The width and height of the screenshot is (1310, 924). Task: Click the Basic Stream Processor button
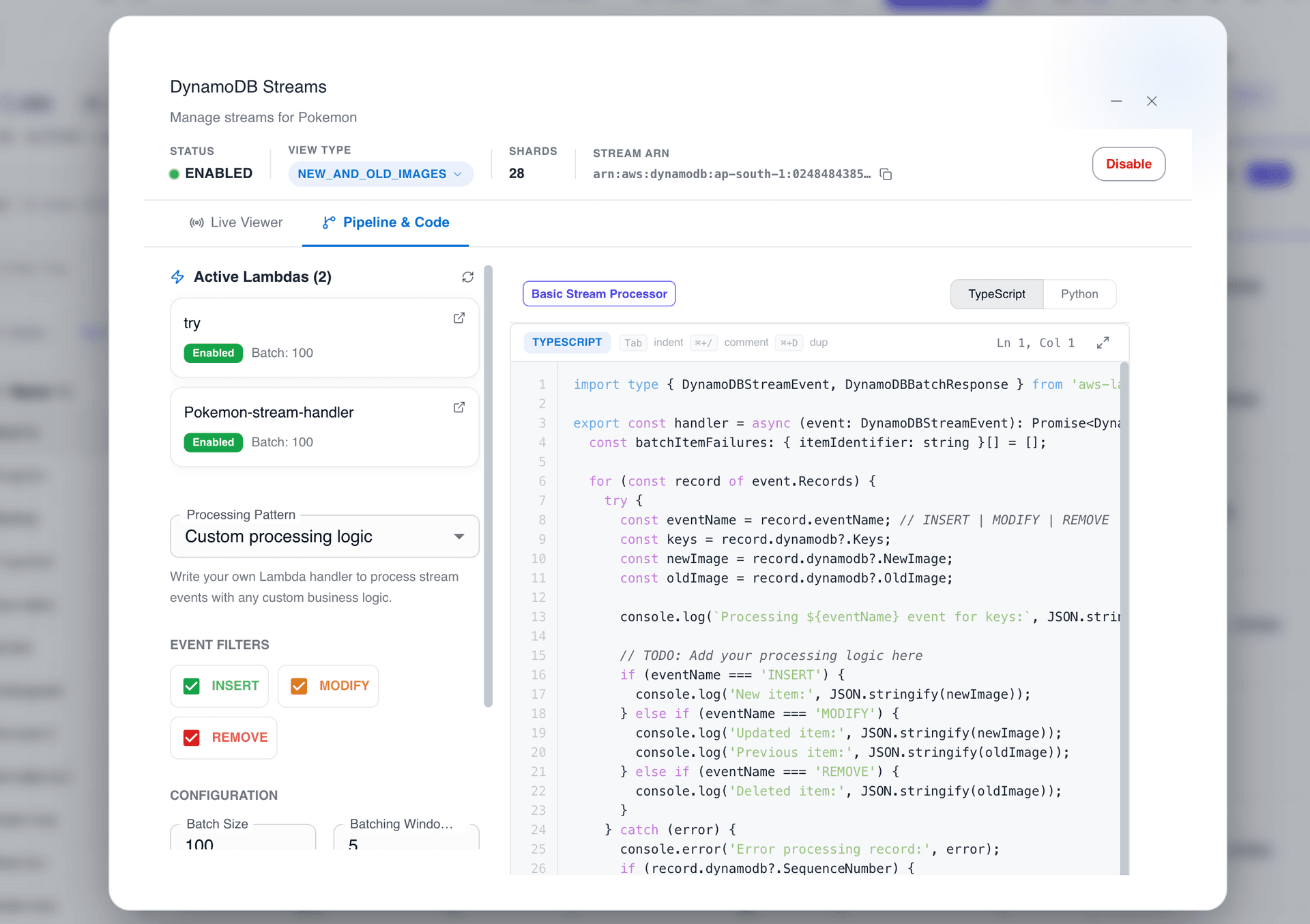[599, 294]
